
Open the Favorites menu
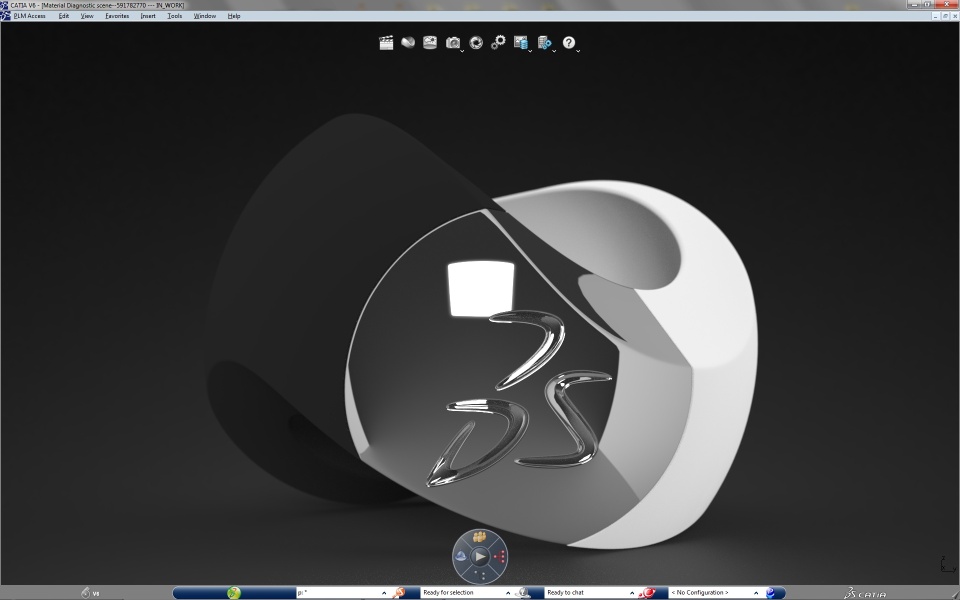point(117,16)
